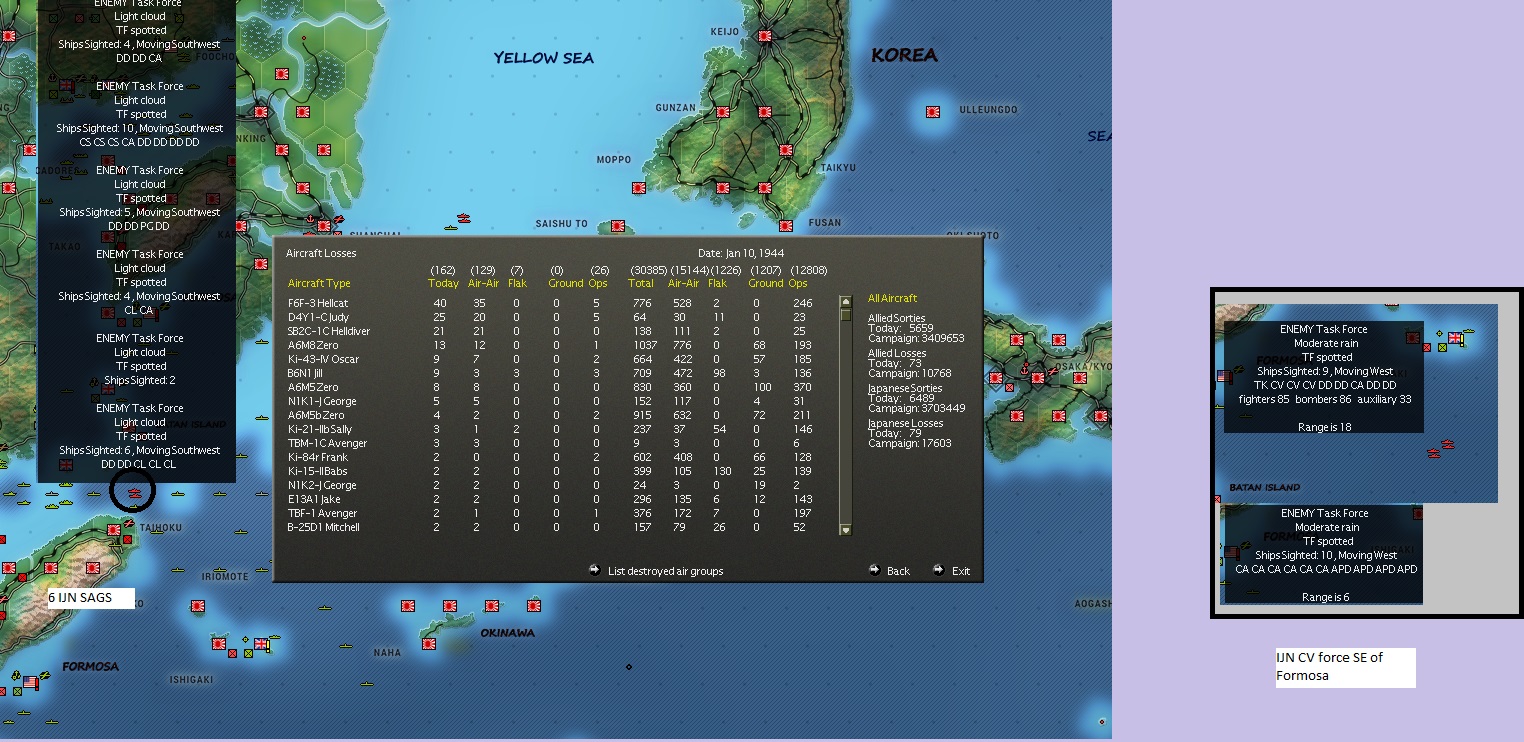Click the Air-Air header under the 129 total
The image size is (1524, 742).
pyautogui.click(x=483, y=284)
